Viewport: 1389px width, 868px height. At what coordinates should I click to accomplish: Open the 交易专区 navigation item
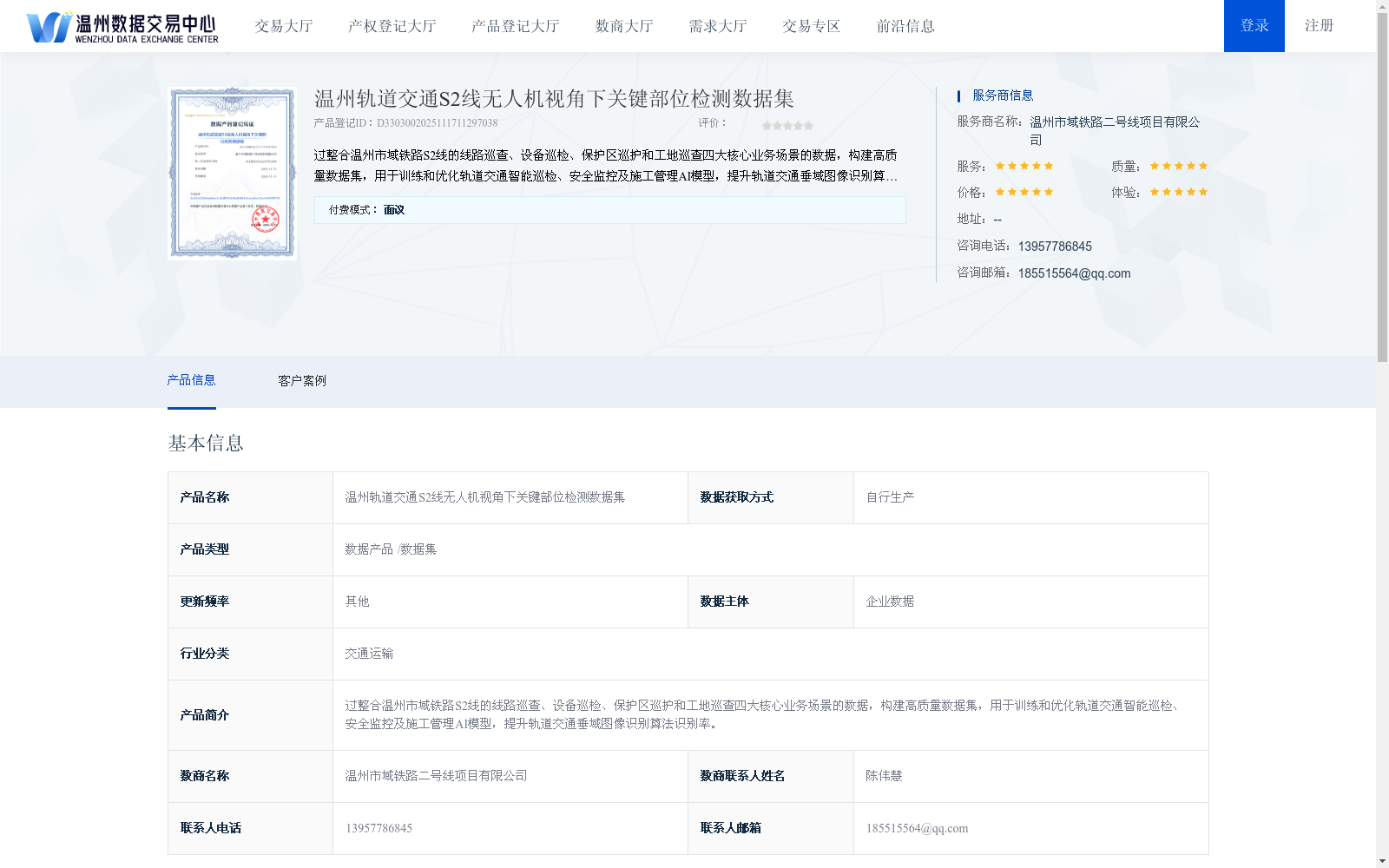pyautogui.click(x=812, y=26)
